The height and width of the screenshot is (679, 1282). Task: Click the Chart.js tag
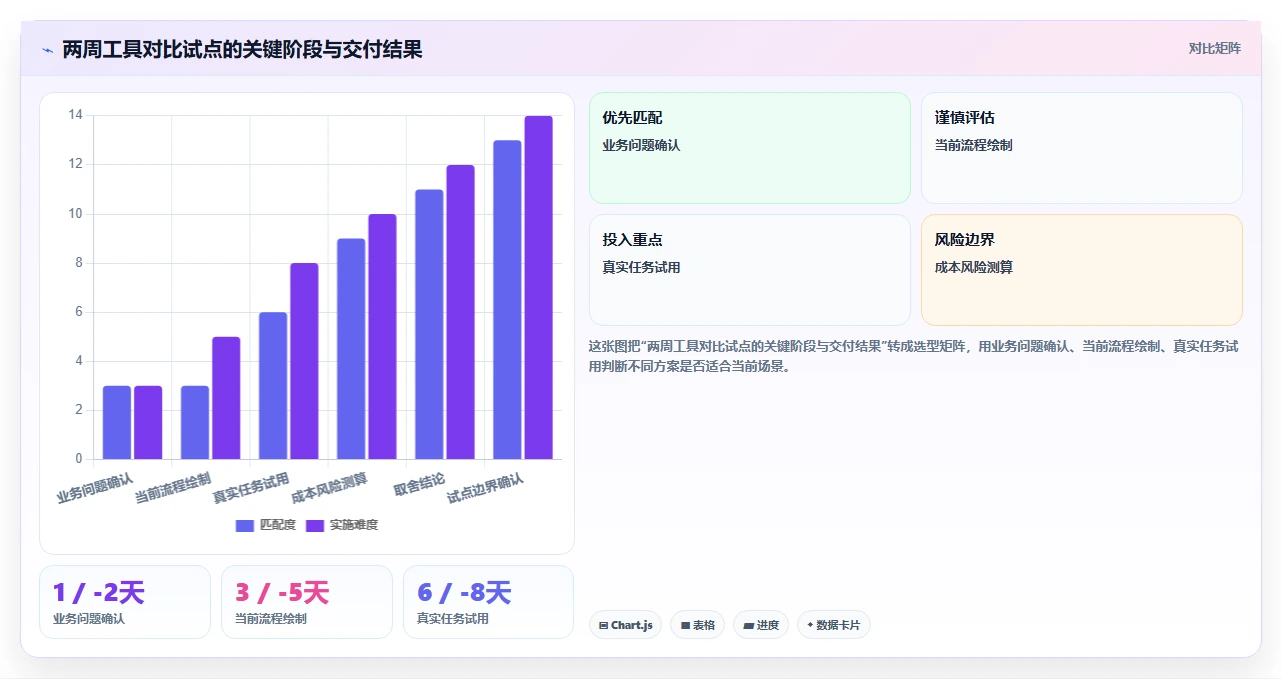click(625, 625)
